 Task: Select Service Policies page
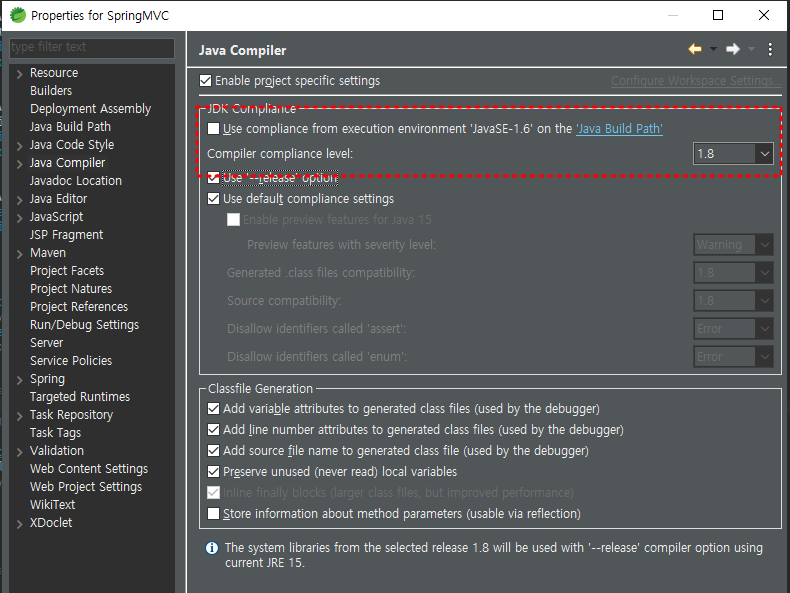71,361
